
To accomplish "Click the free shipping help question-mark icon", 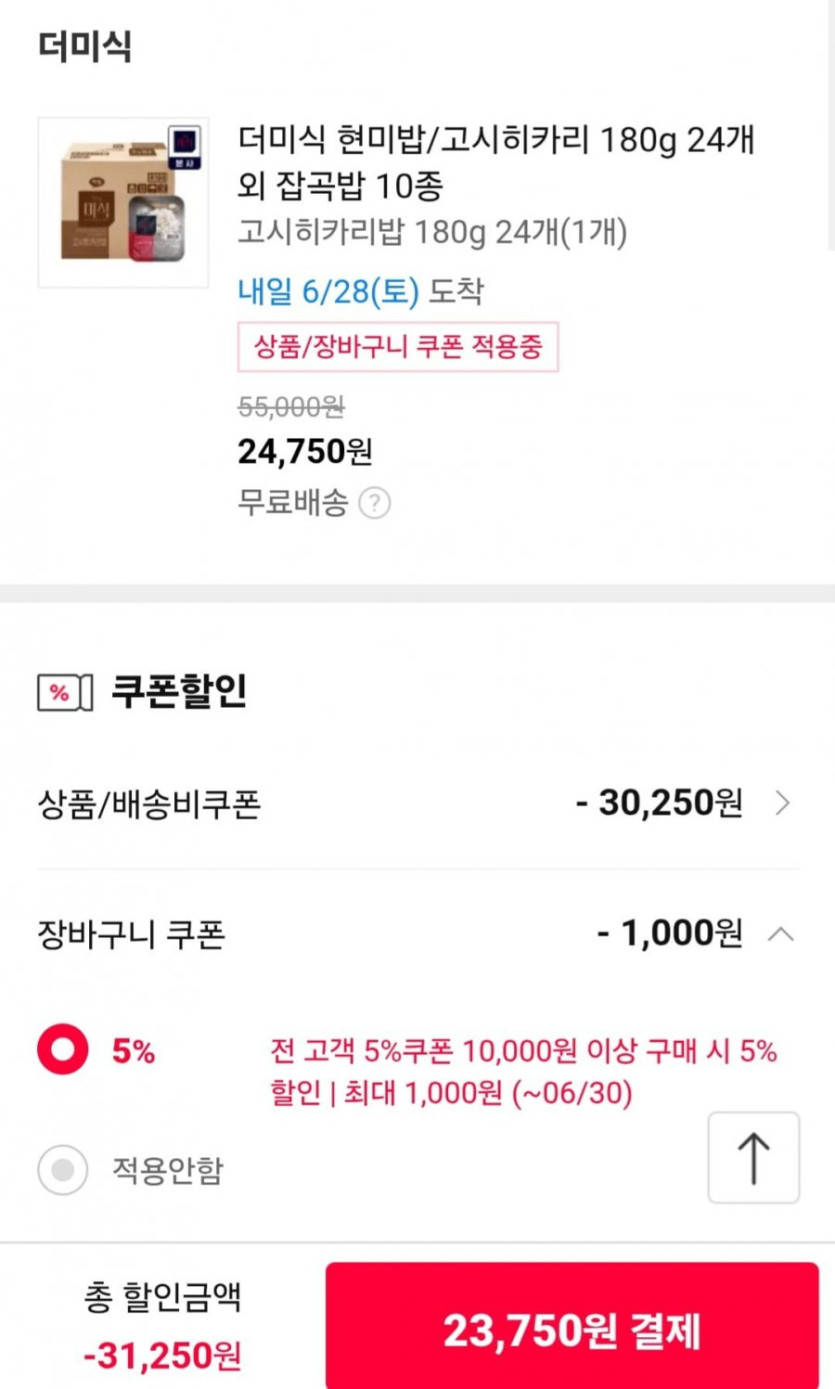I will pos(374,503).
